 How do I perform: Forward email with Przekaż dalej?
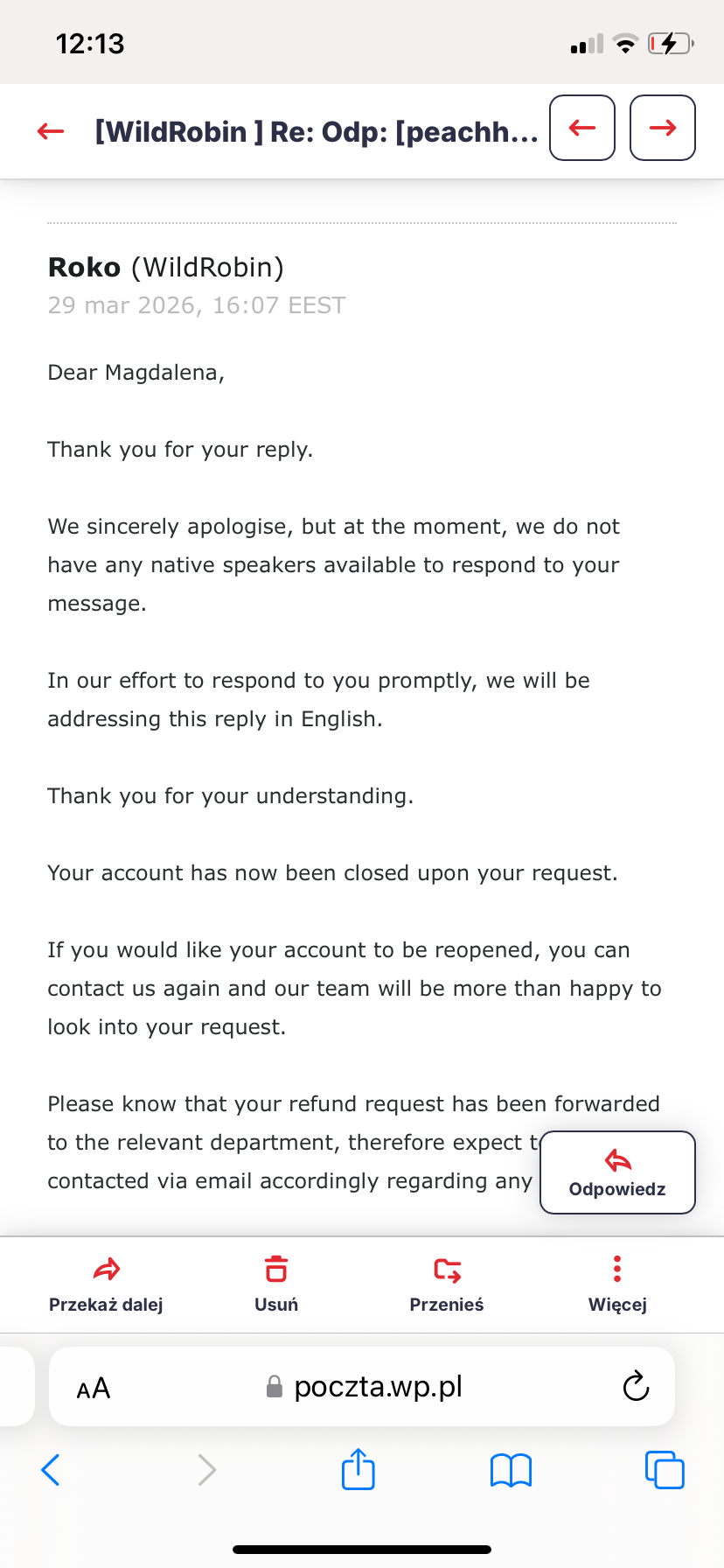point(106,1283)
